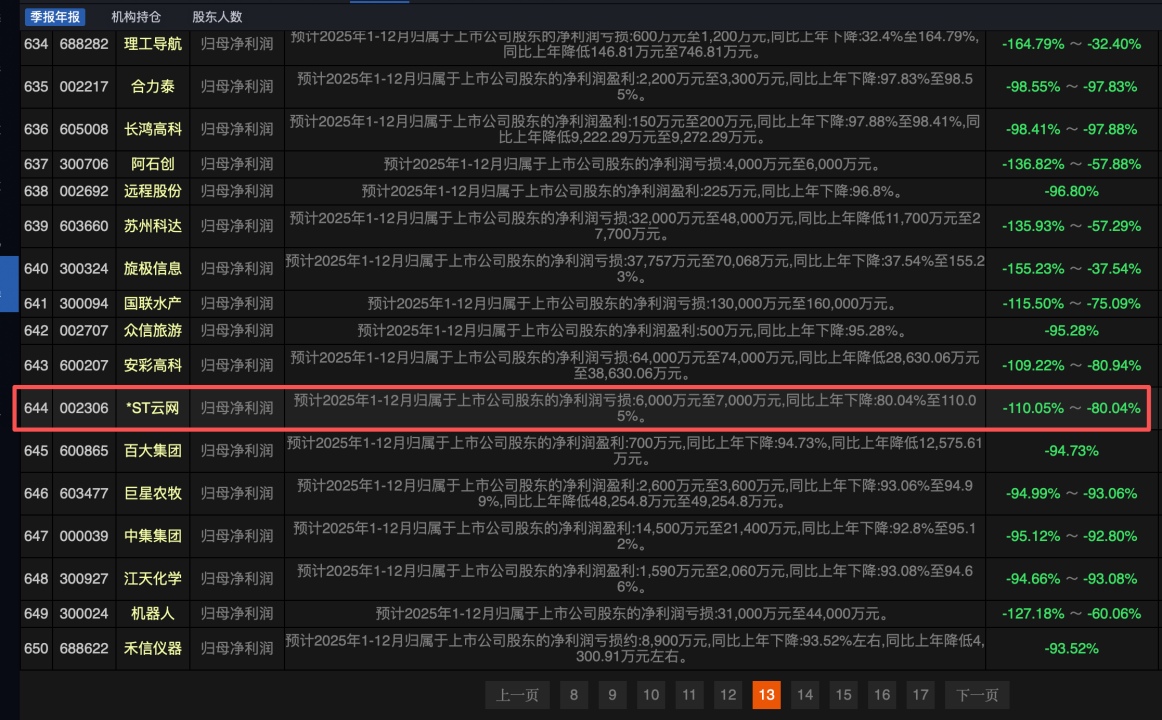Open stock name 旋极信息
Viewport: 1162px width, 720px height.
pos(153,268)
